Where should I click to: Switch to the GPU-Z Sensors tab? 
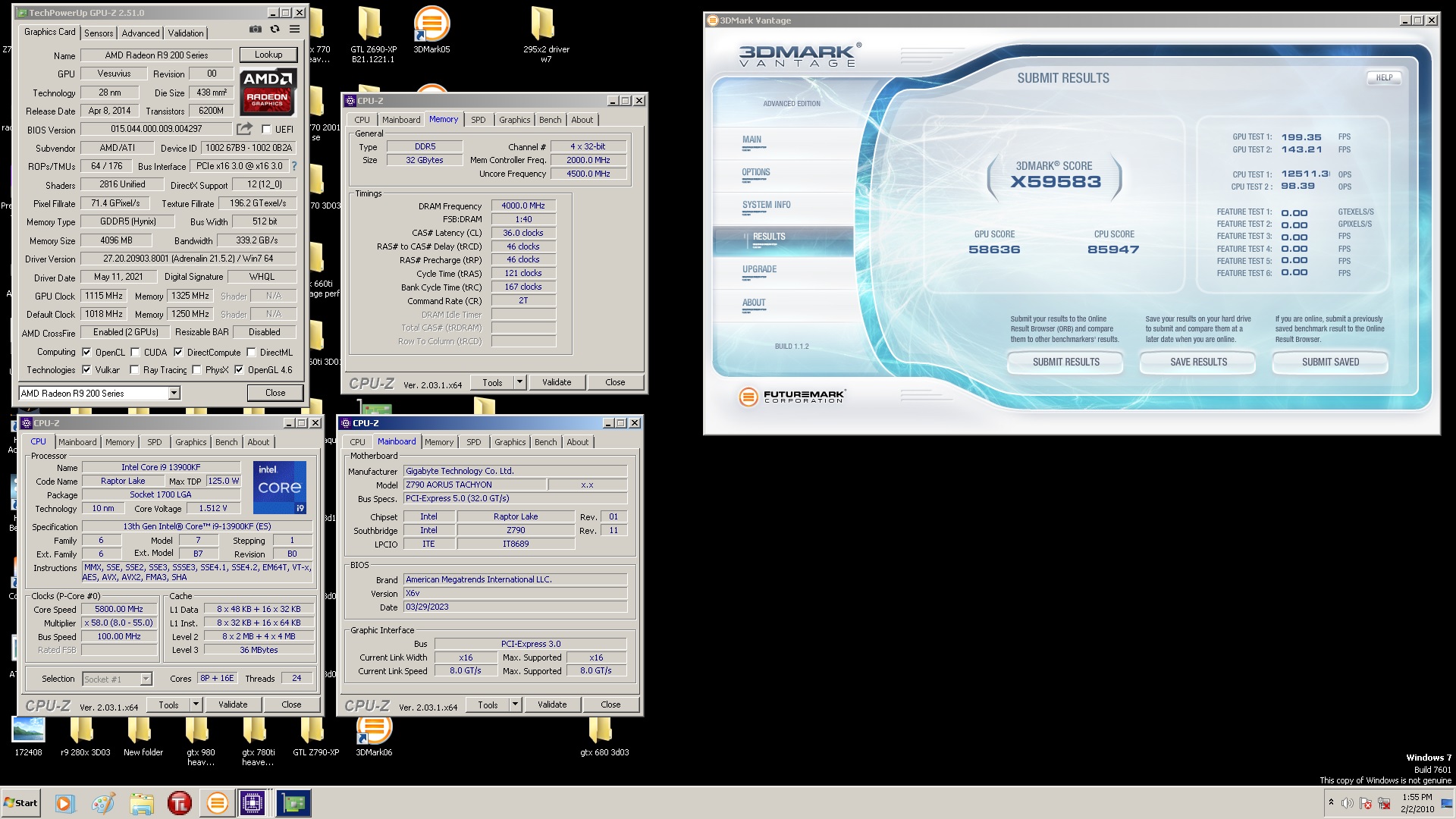pos(99,33)
